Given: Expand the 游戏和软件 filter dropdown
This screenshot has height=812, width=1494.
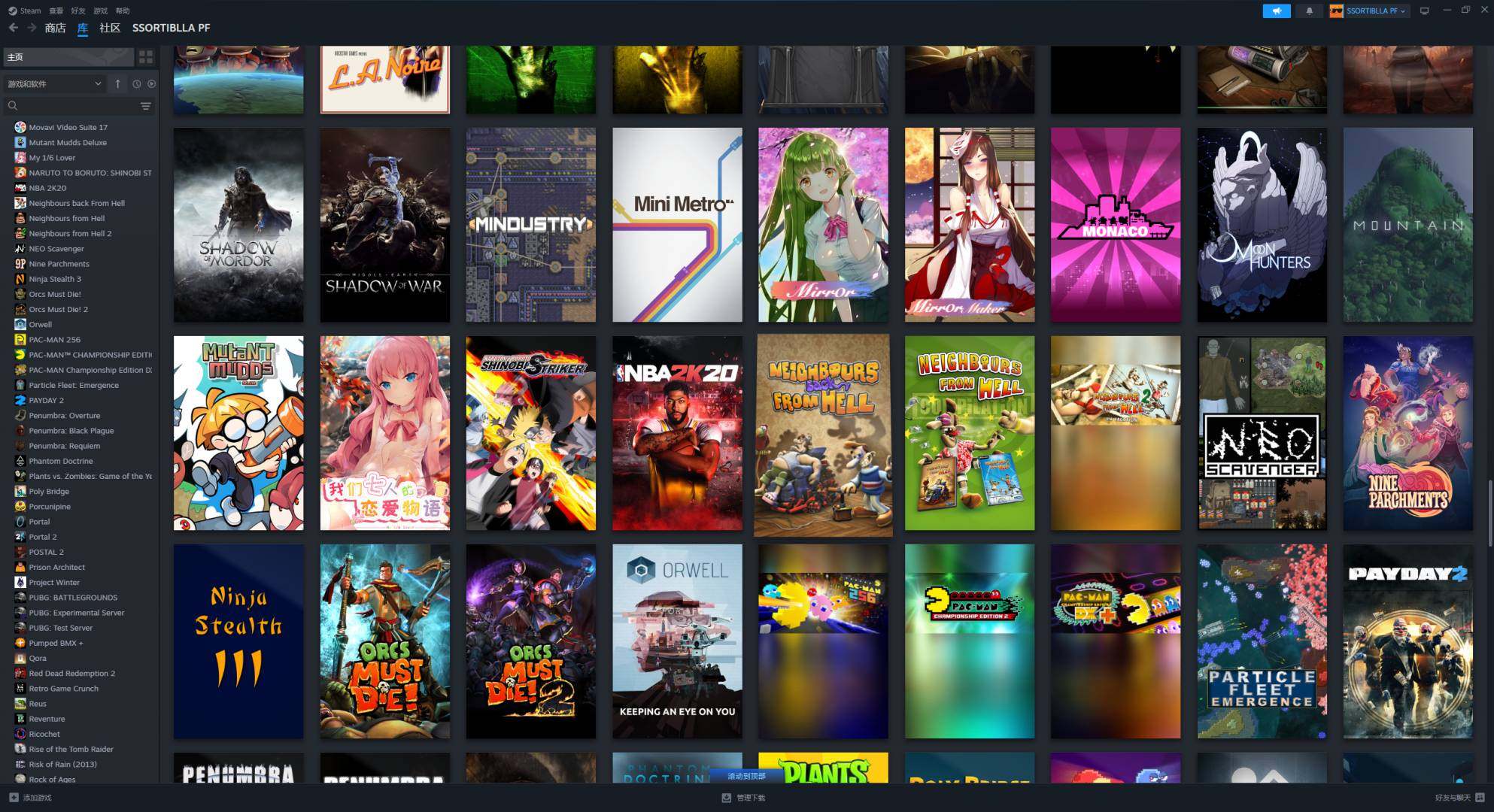Looking at the screenshot, I should coord(54,84).
